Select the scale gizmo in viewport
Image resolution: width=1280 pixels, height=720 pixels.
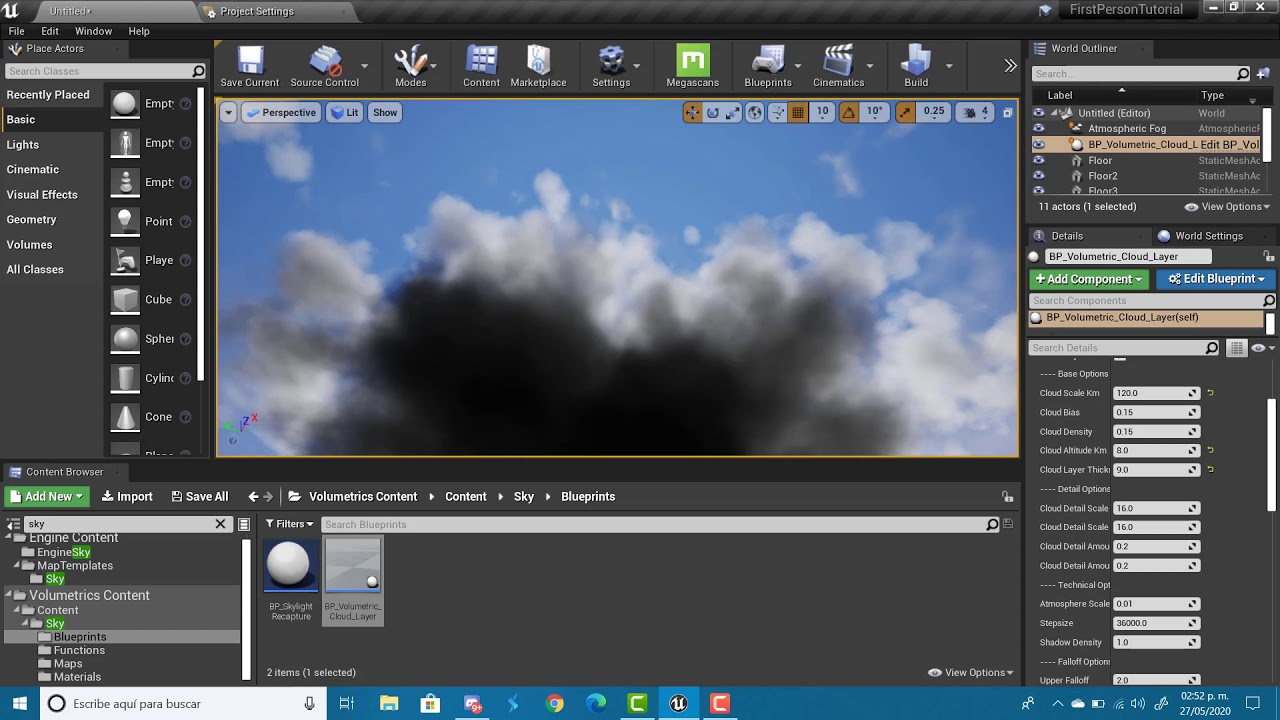pos(733,112)
